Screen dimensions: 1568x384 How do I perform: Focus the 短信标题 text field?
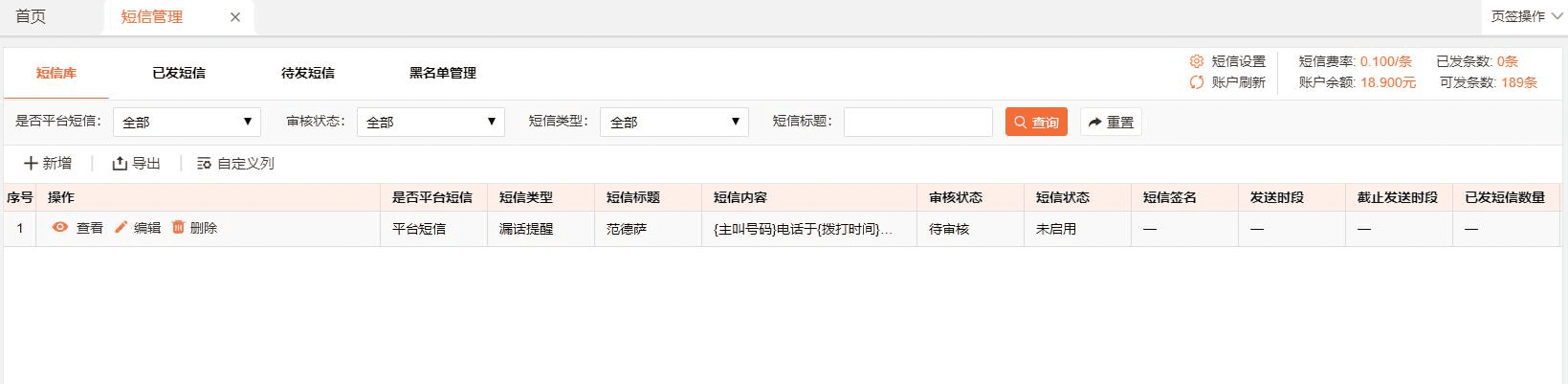(x=917, y=123)
